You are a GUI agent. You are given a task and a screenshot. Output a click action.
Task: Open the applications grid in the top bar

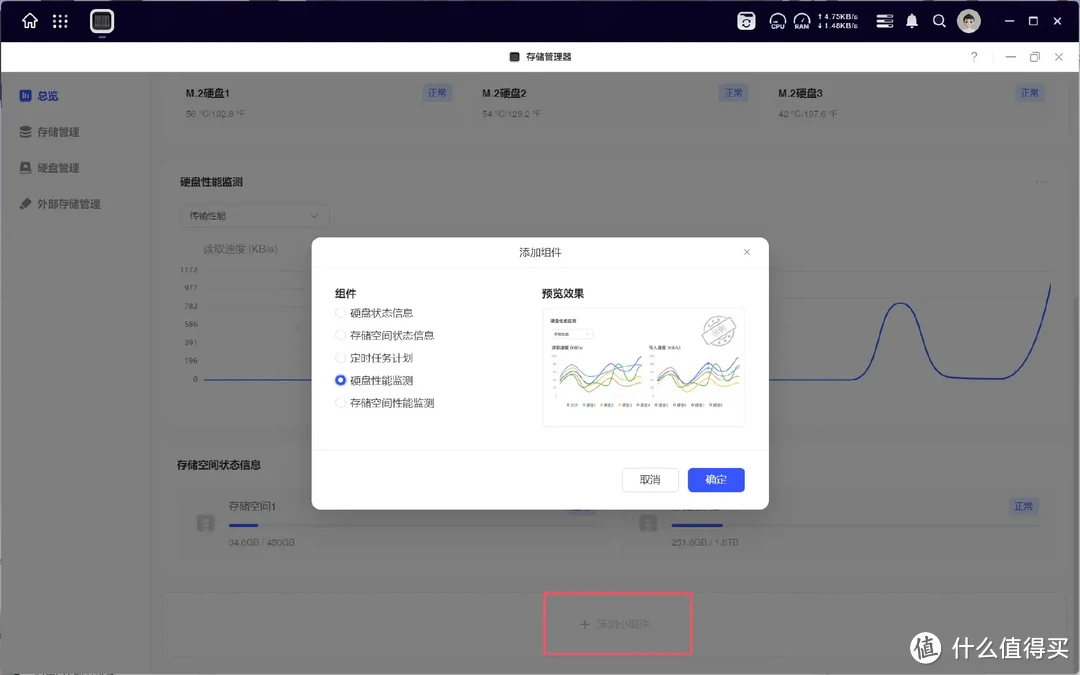coord(59,20)
